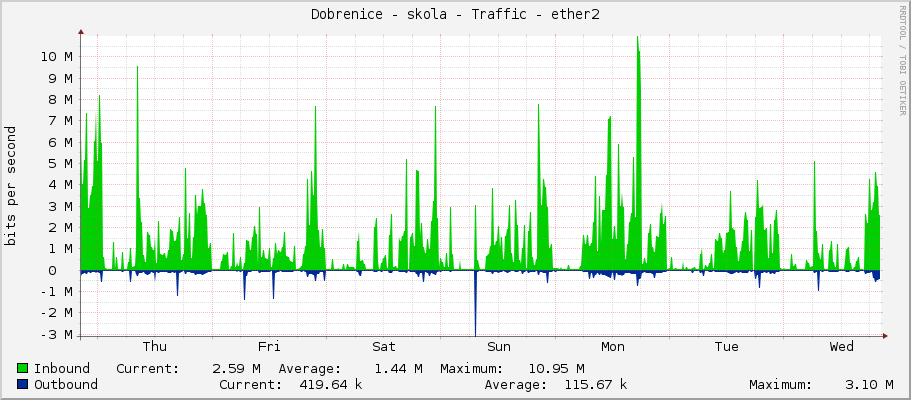Viewport: 911px width, 400px height.
Task: Click the '8 M' y-axis tick label
Action: point(61,99)
